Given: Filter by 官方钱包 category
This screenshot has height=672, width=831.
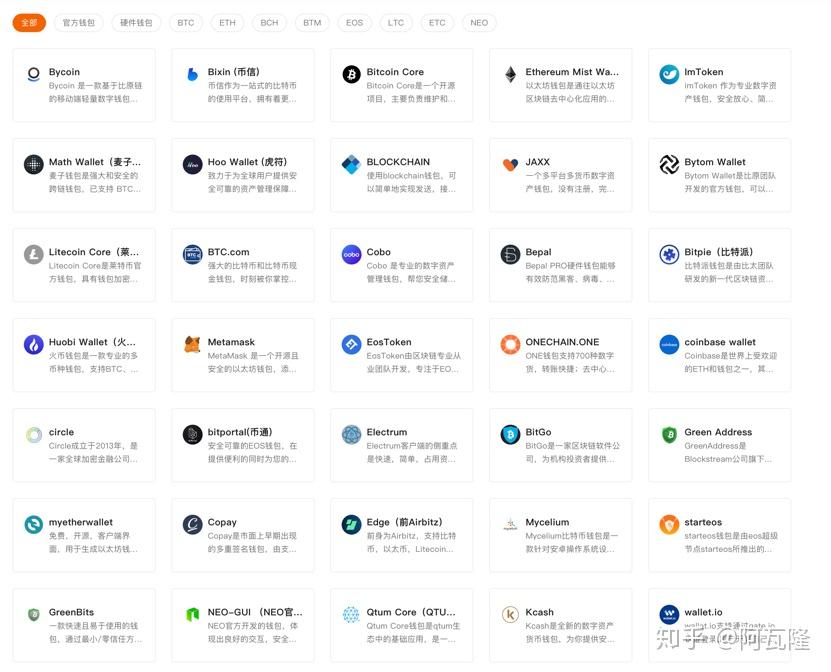Looking at the screenshot, I should point(78,23).
